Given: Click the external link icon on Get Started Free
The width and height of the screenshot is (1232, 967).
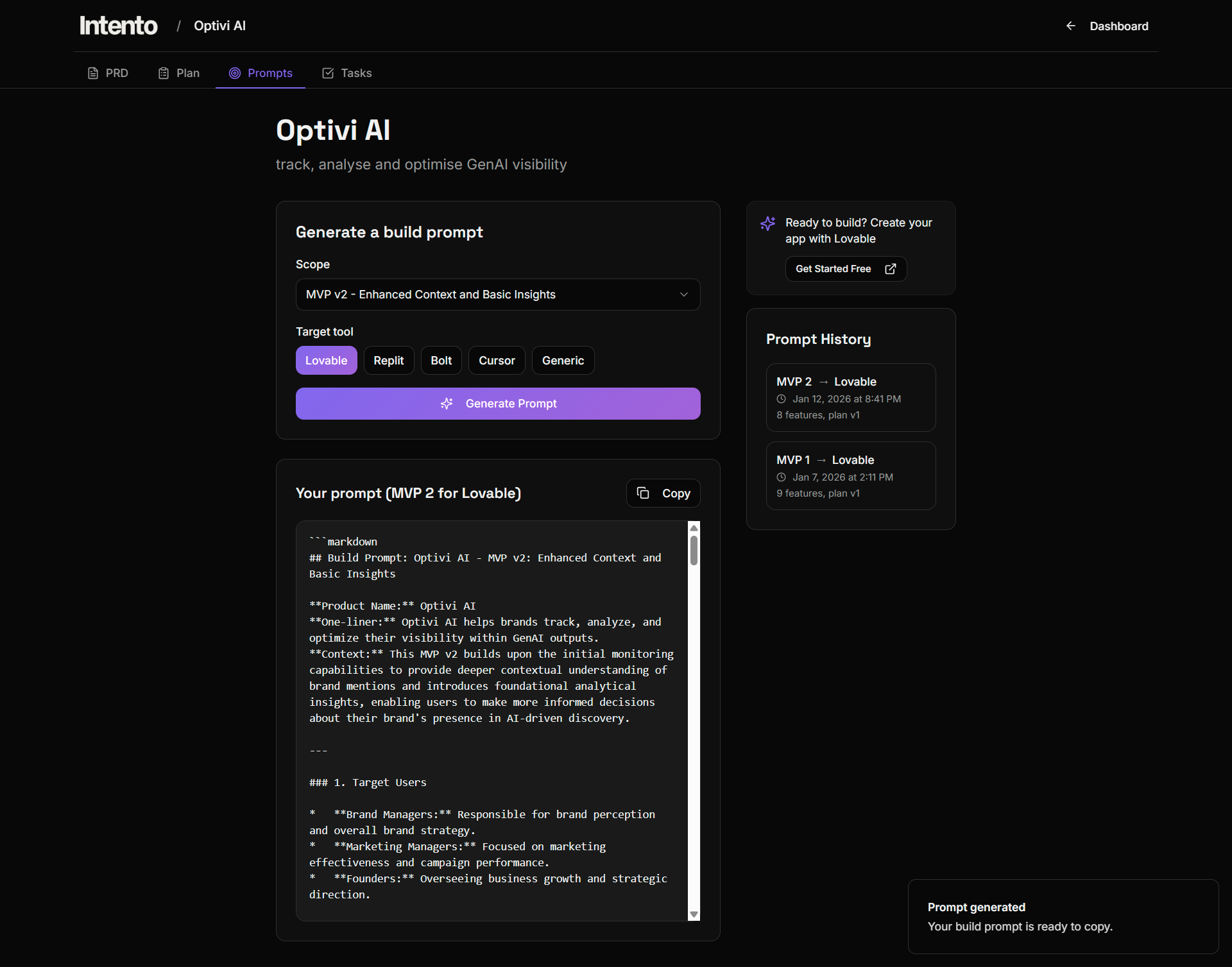Looking at the screenshot, I should (x=891, y=269).
